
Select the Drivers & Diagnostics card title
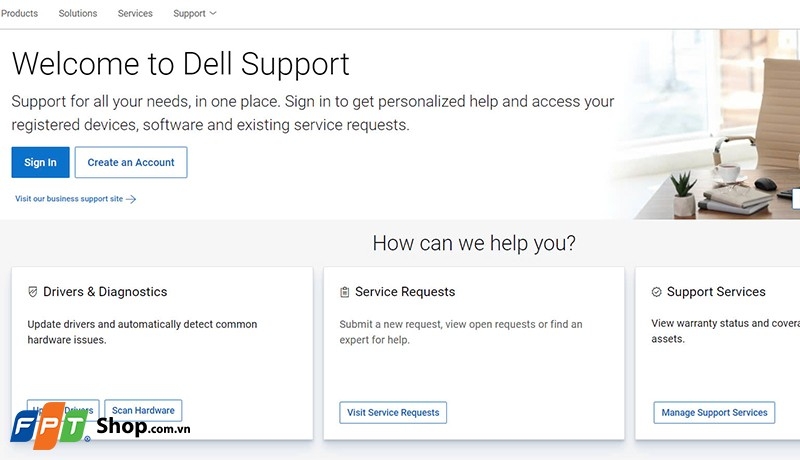(x=105, y=292)
